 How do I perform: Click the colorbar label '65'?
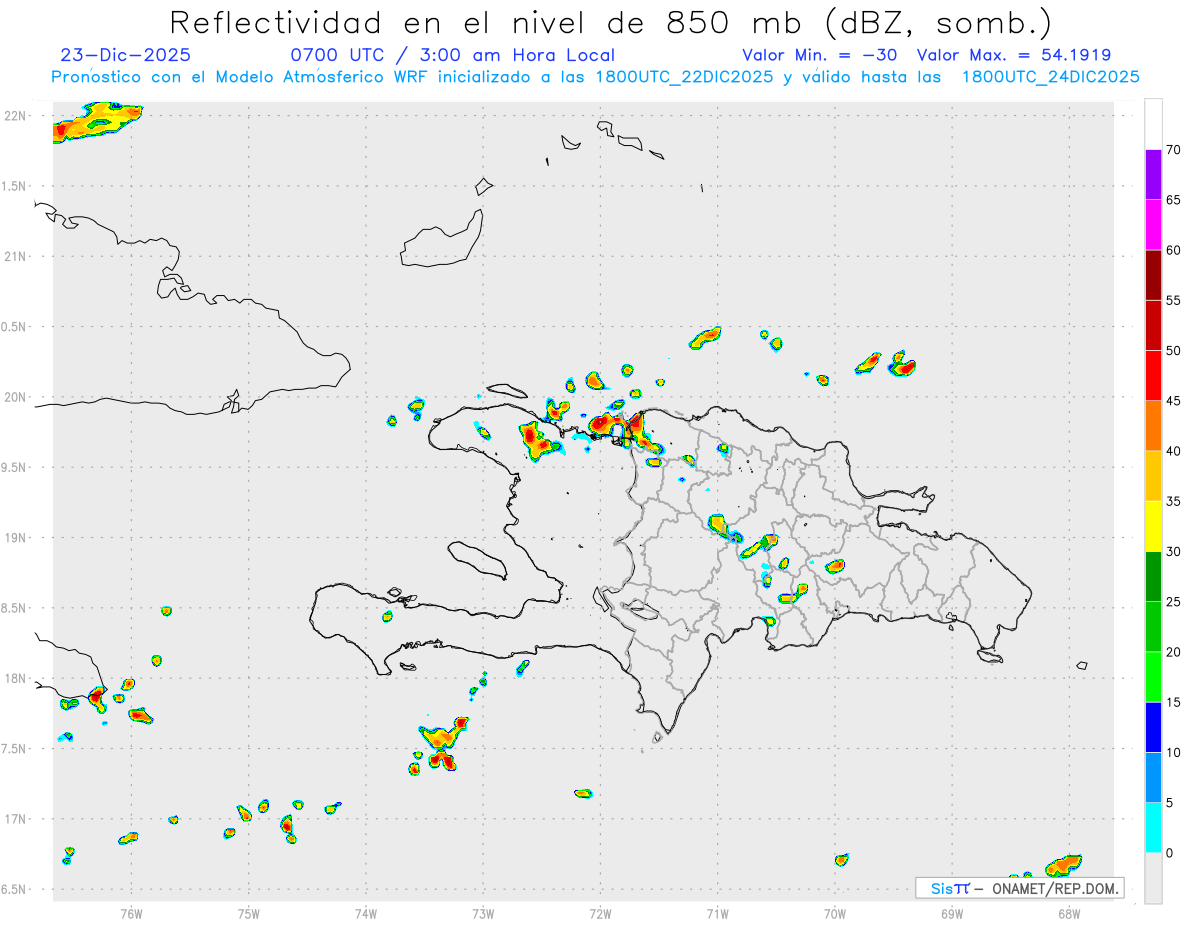(x=1173, y=200)
